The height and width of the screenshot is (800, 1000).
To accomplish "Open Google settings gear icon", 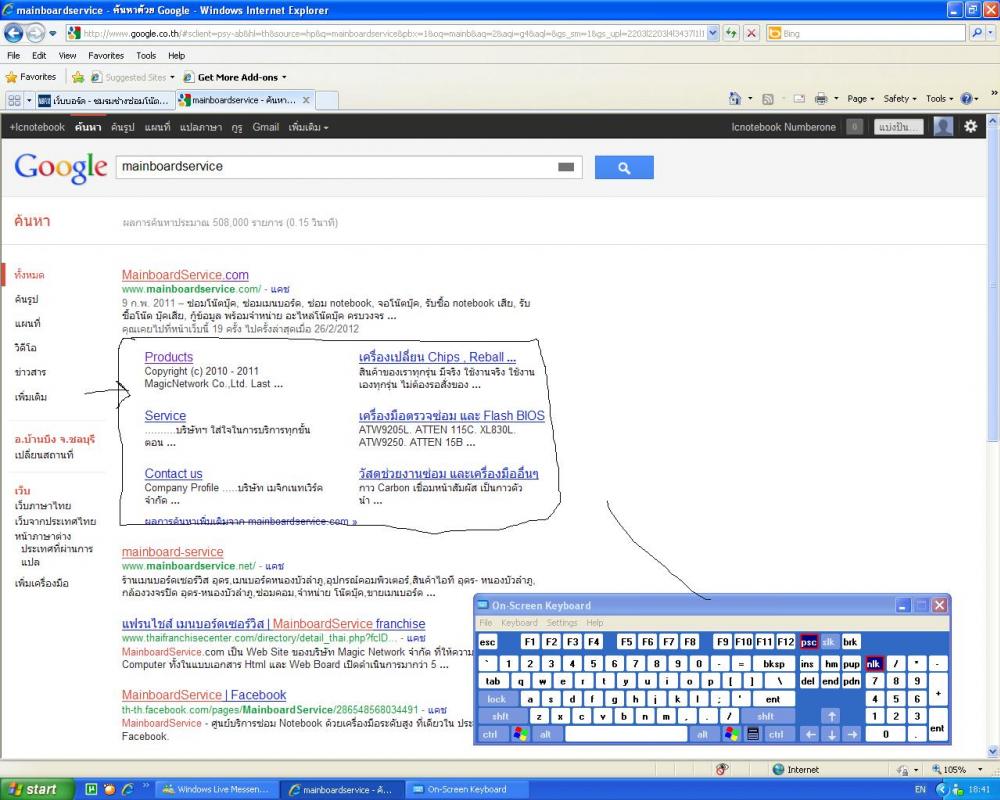I will pyautogui.click(x=971, y=126).
